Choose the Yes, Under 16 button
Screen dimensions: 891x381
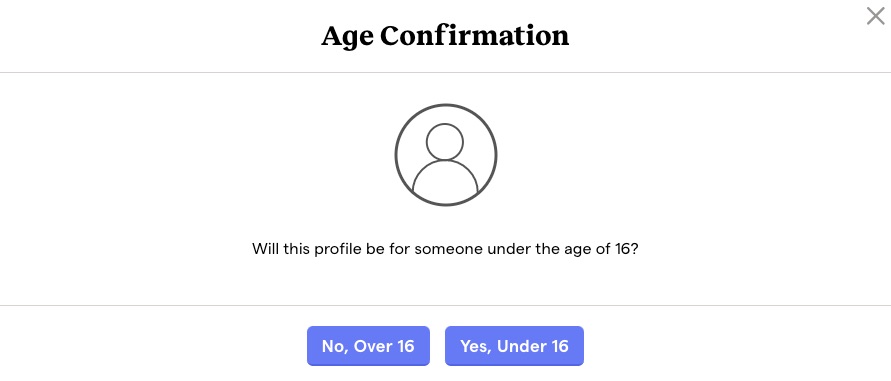(x=514, y=346)
